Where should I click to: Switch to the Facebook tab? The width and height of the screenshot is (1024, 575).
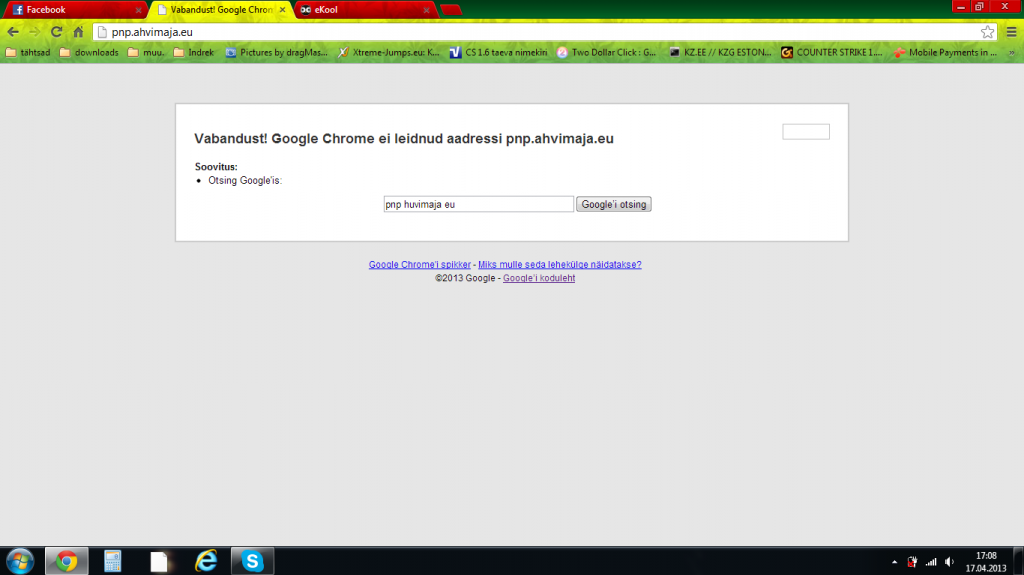point(70,10)
